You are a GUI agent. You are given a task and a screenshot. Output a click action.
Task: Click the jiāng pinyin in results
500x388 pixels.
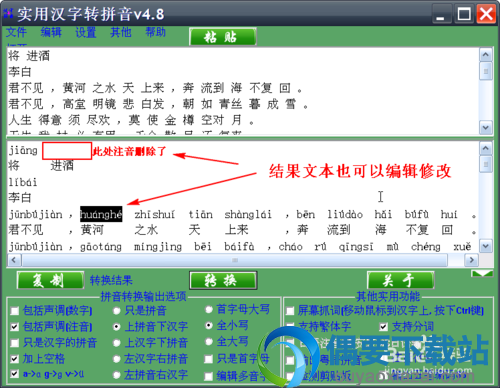click(23, 150)
